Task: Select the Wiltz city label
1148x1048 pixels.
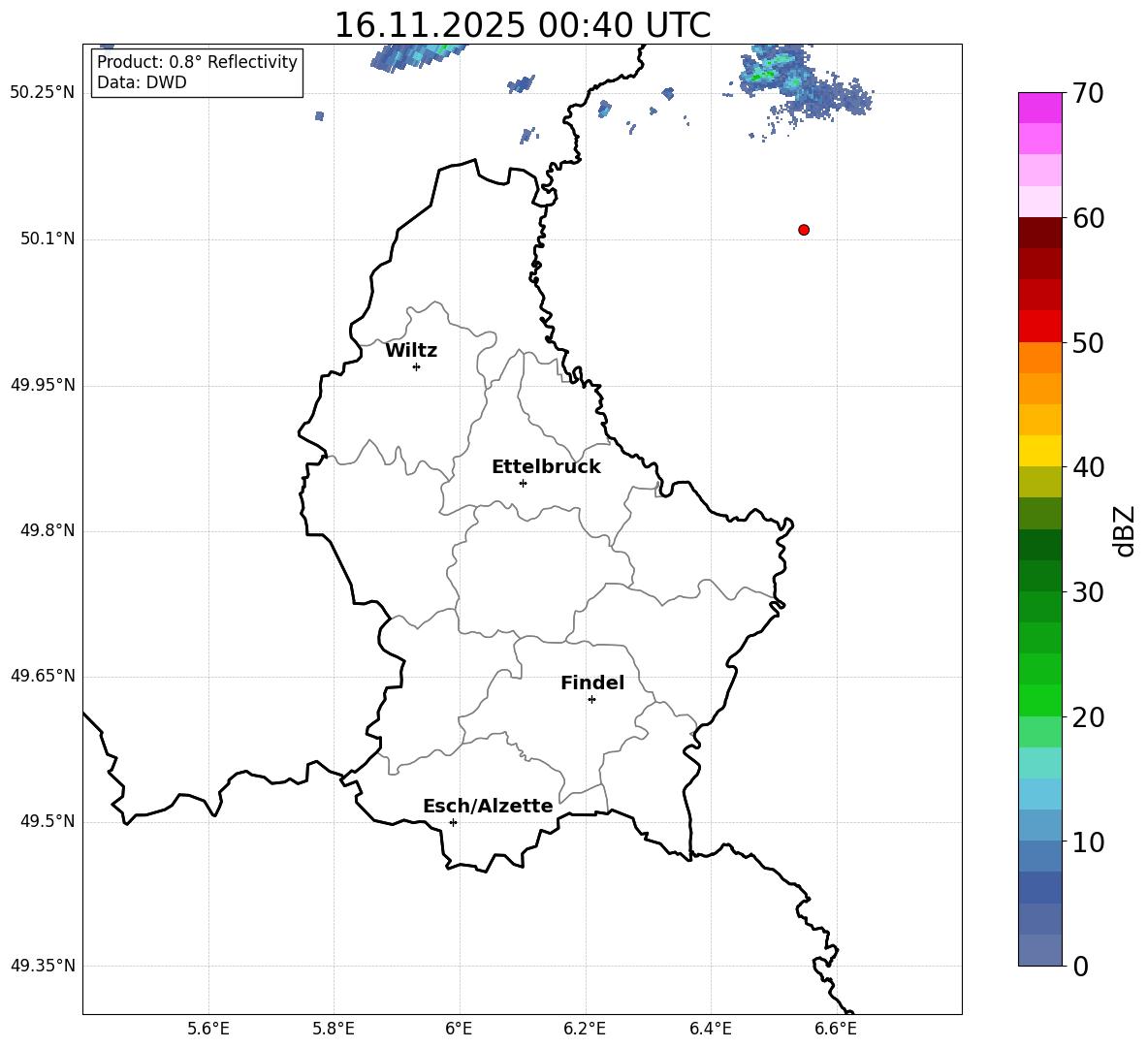Action: [411, 351]
